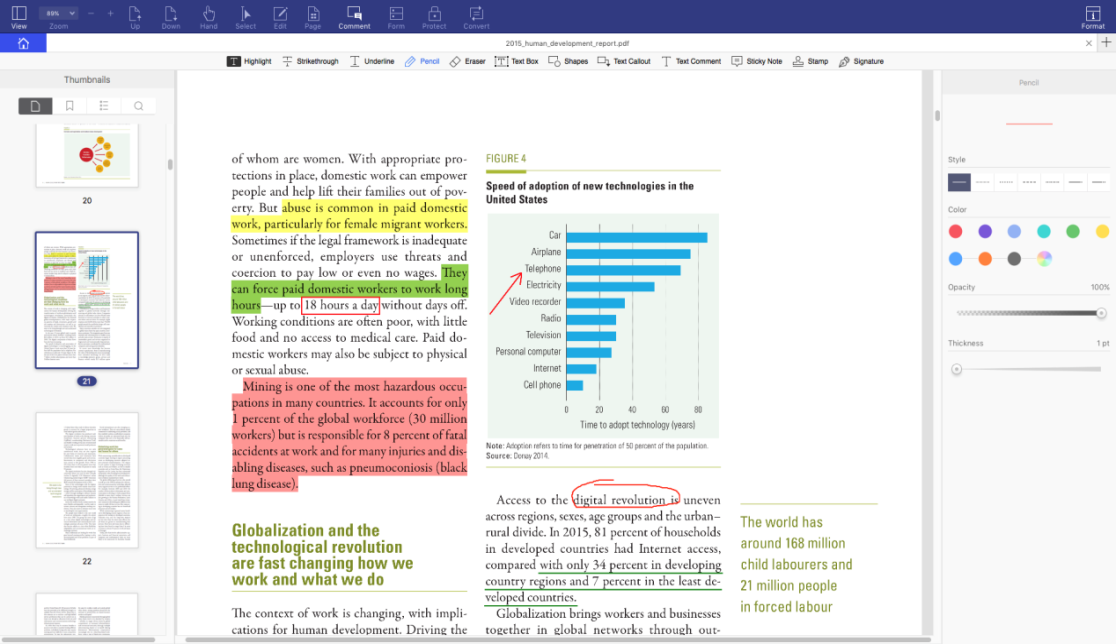1116x644 pixels.
Task: Pick the orange color swatch
Action: (x=985, y=259)
